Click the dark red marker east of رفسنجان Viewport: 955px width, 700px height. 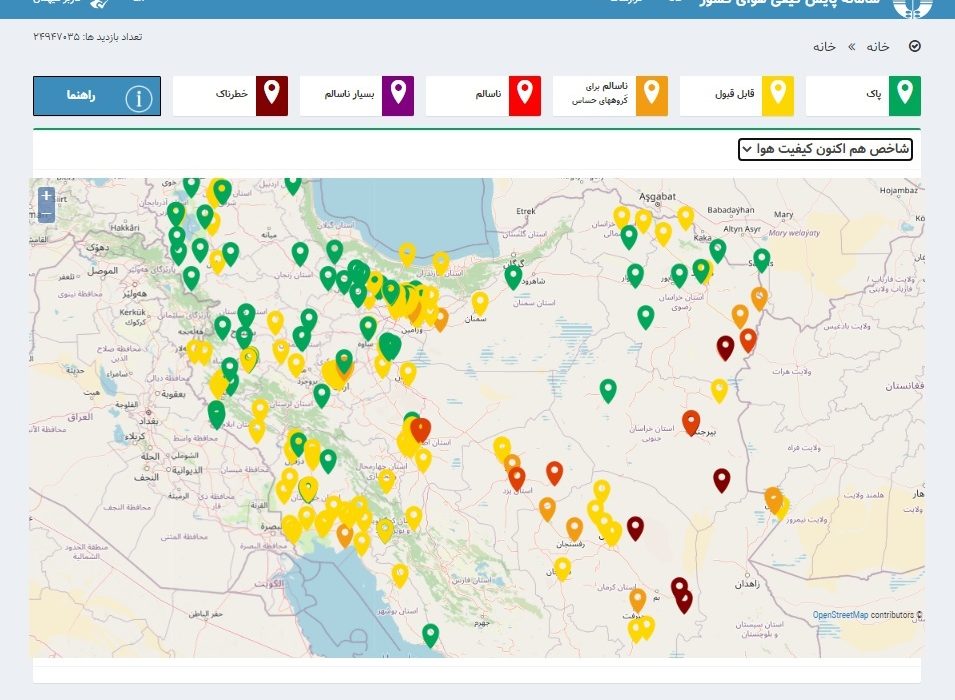635,527
